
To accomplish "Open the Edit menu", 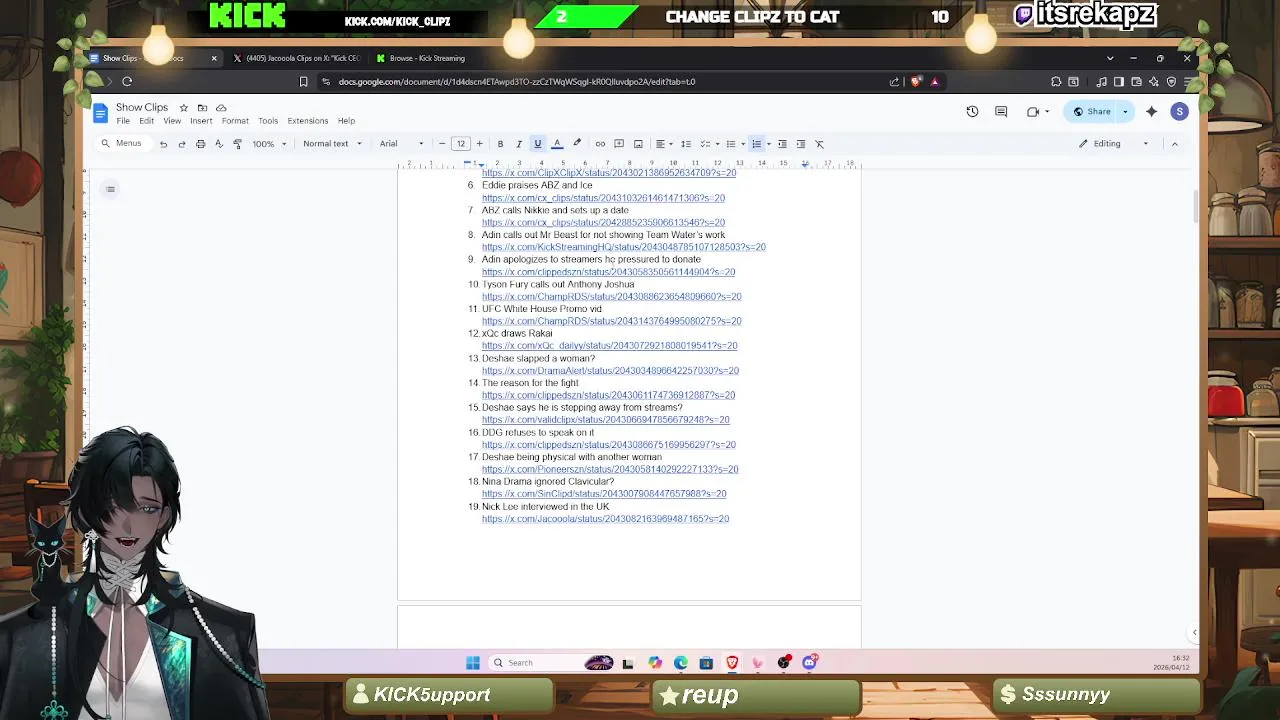I will pos(146,121).
